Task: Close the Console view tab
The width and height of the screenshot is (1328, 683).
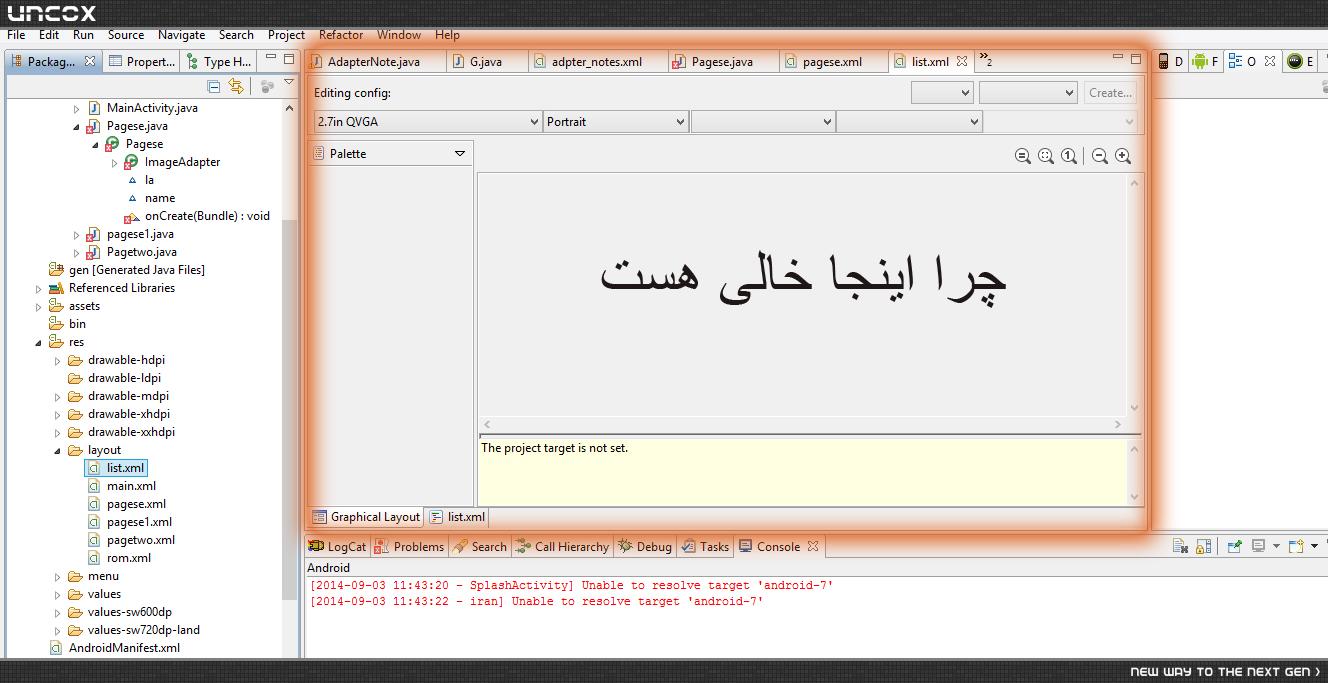Action: pyautogui.click(x=813, y=546)
